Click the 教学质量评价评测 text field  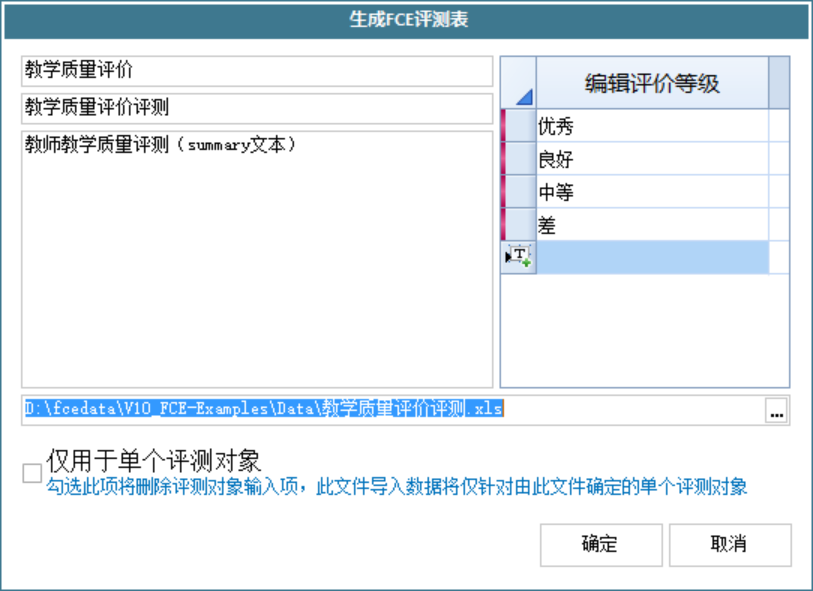click(x=257, y=108)
